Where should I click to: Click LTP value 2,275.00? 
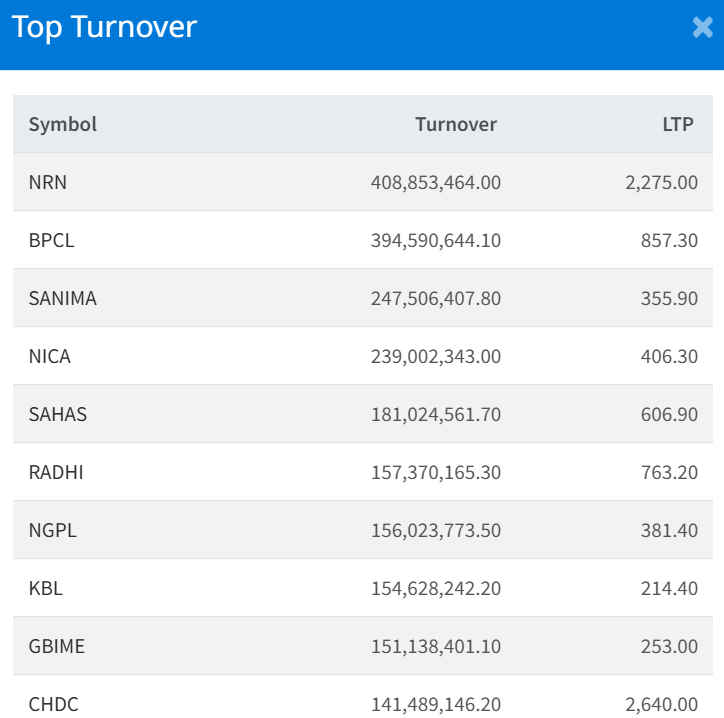pos(661,182)
